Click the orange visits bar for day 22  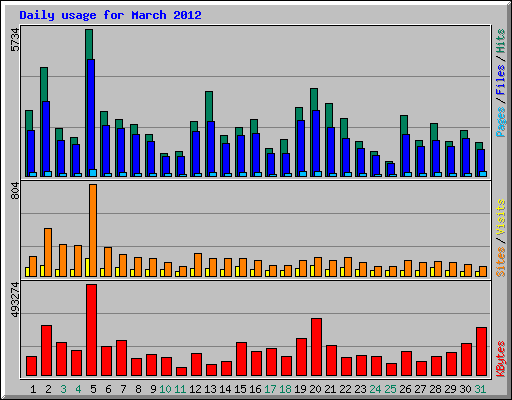pyautogui.click(x=348, y=267)
